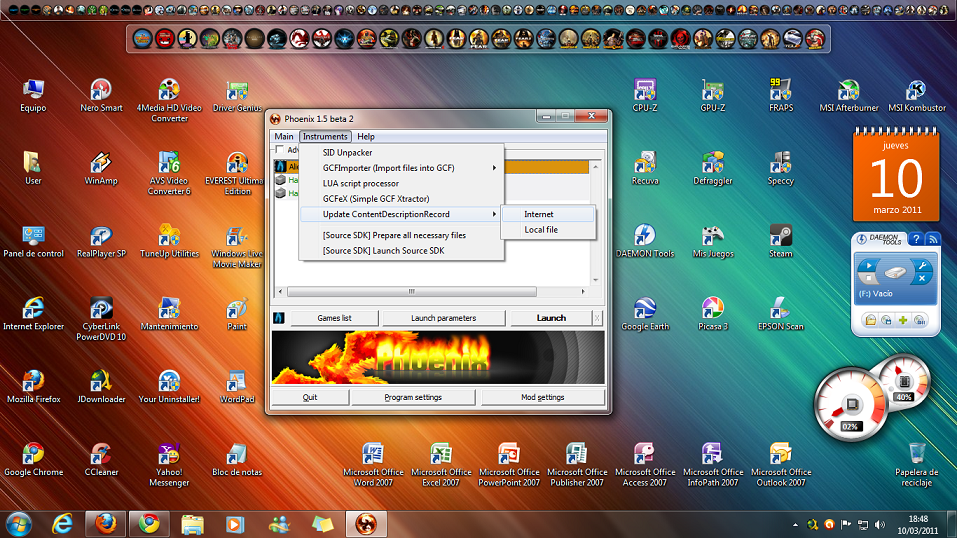Image resolution: width=957 pixels, height=538 pixels.
Task: Open DAEMON Tools desktop icon
Action: (x=645, y=242)
